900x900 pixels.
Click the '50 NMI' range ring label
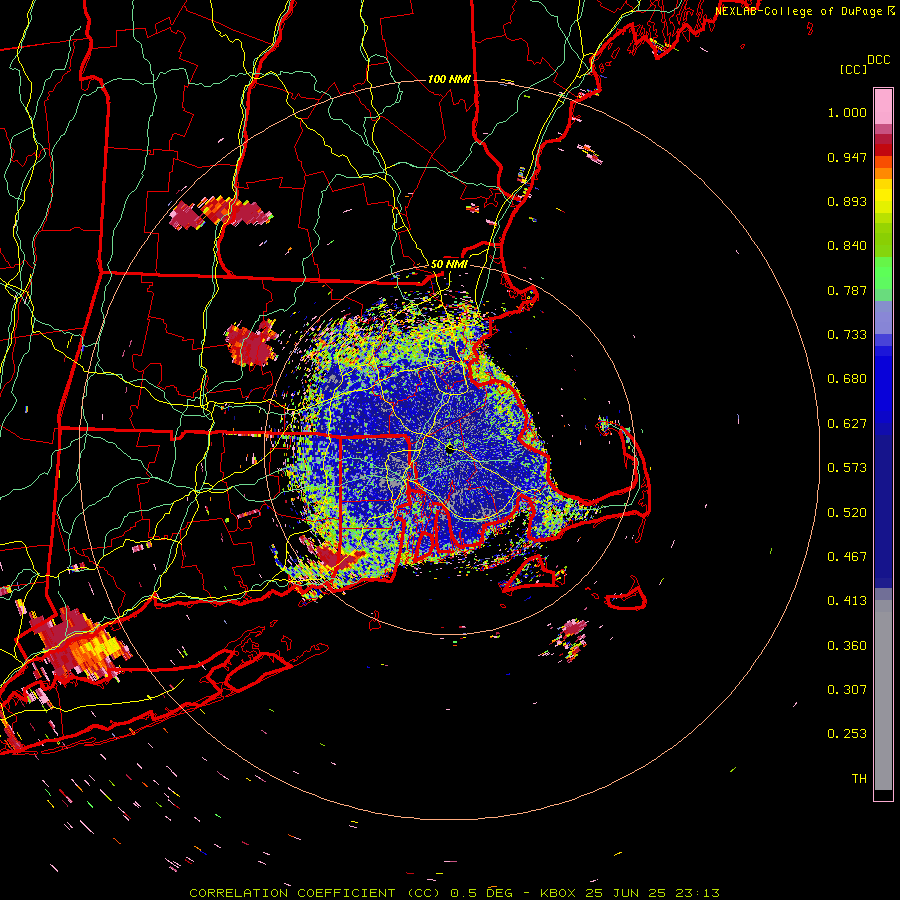pos(449,264)
